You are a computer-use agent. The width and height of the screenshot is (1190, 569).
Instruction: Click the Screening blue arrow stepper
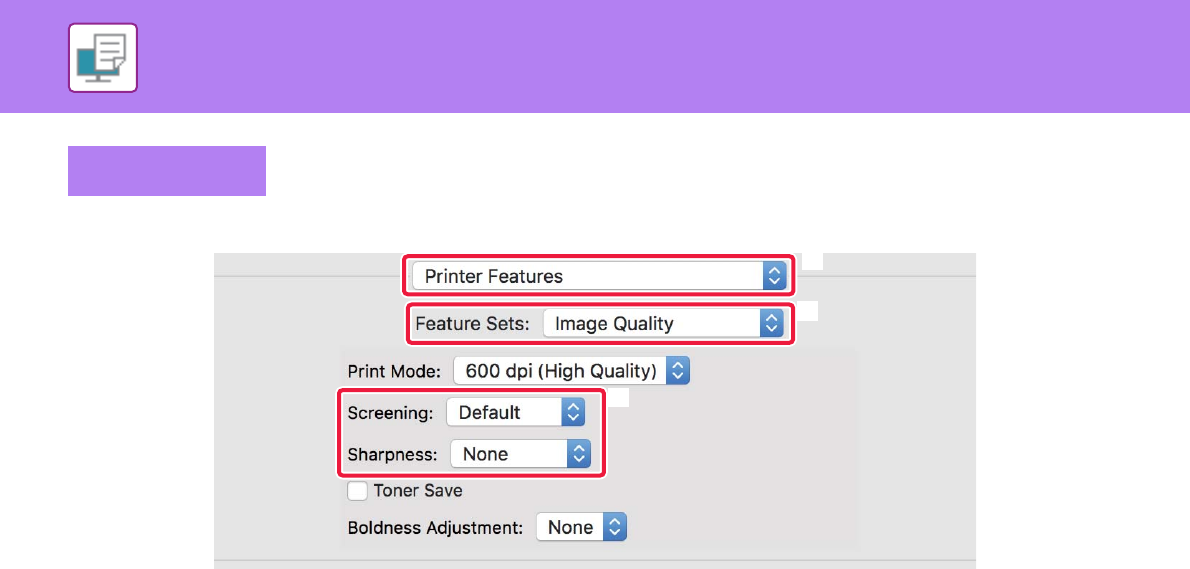(x=572, y=412)
